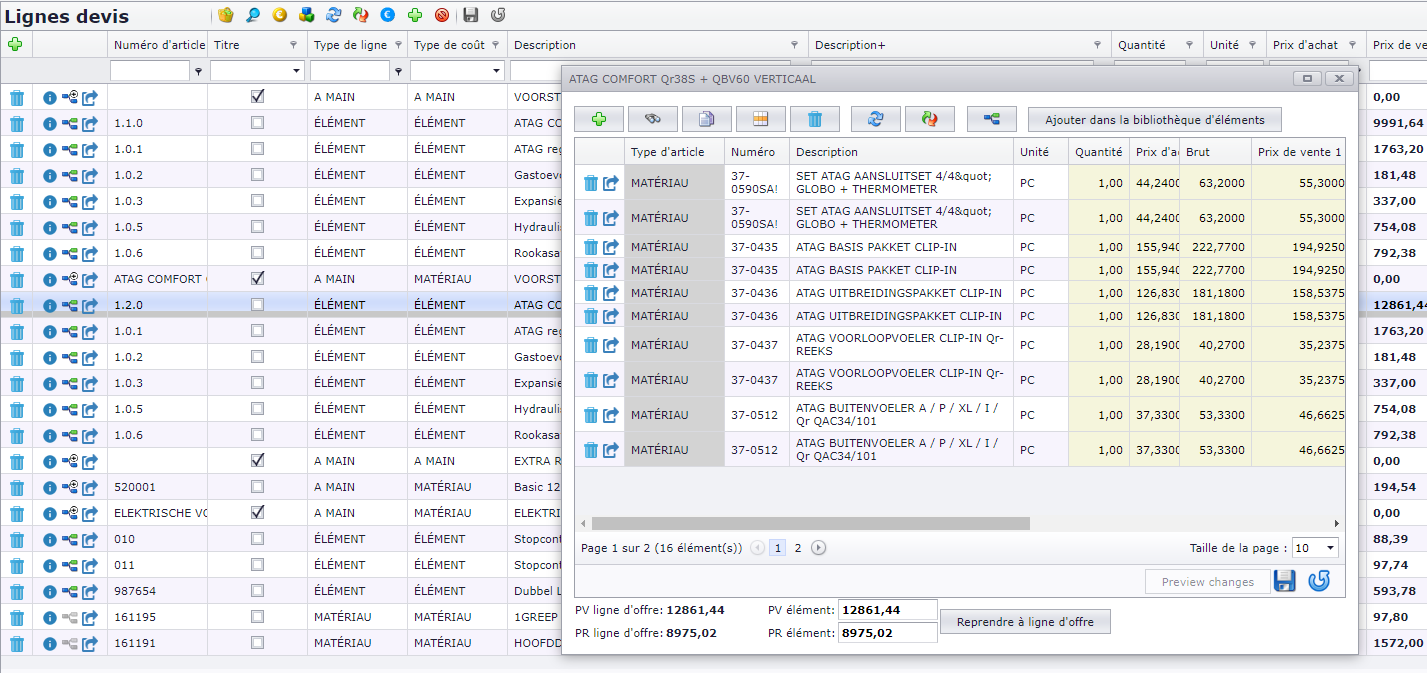Sort popup grid by Prix de vente 1
Screen dimensions: 1427x673
(x=1300, y=152)
